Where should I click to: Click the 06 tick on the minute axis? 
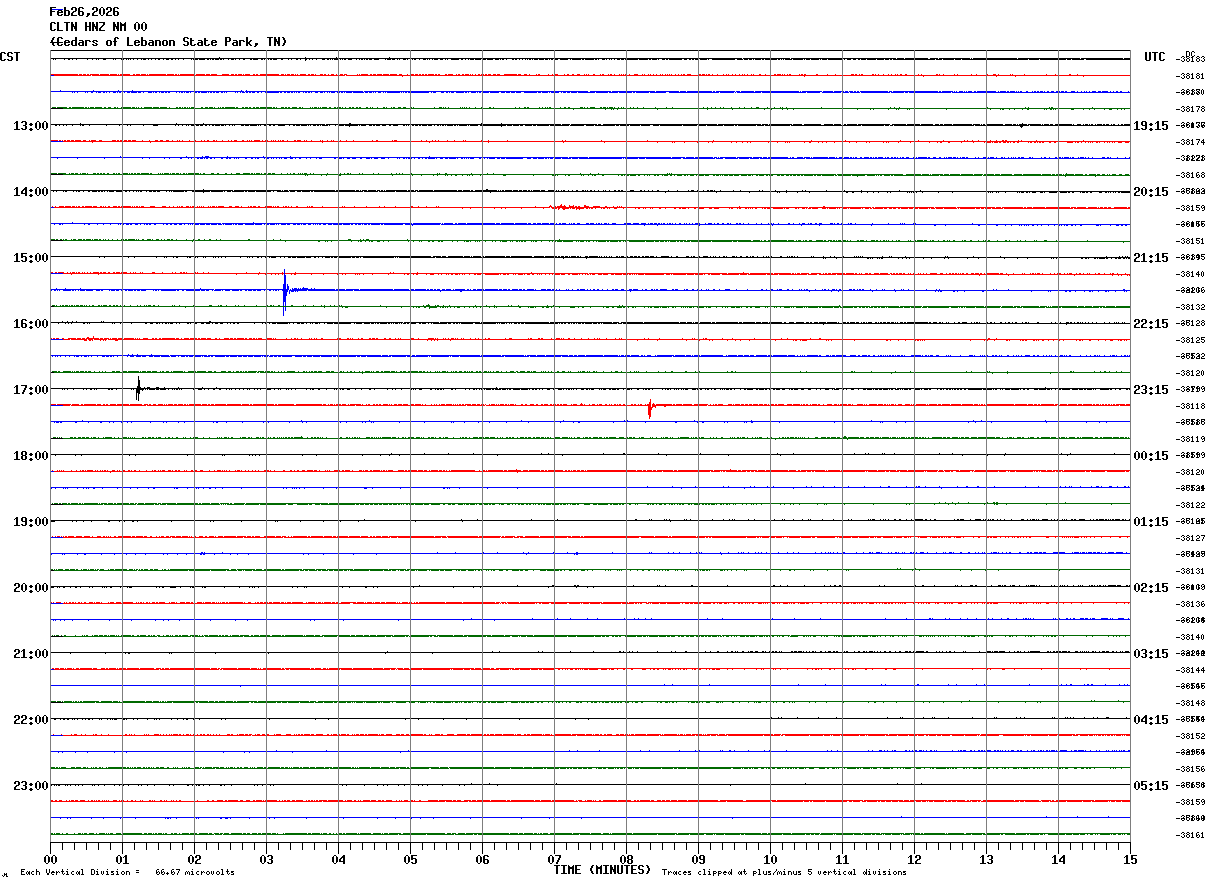click(482, 859)
